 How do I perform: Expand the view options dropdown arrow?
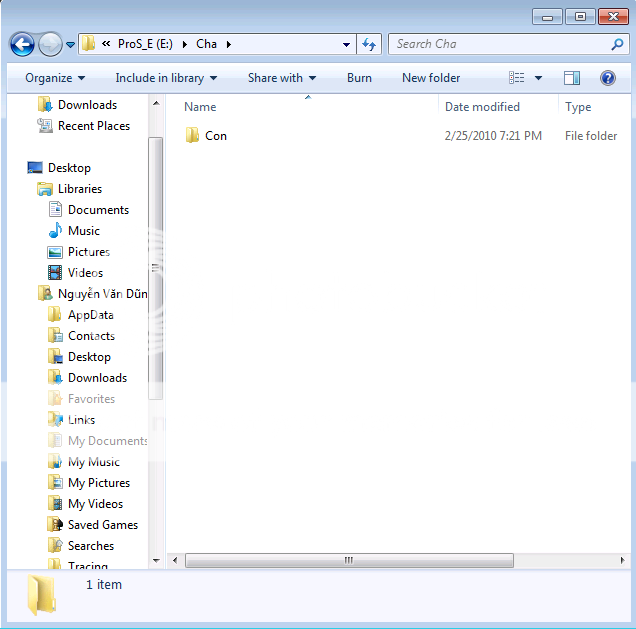[538, 78]
